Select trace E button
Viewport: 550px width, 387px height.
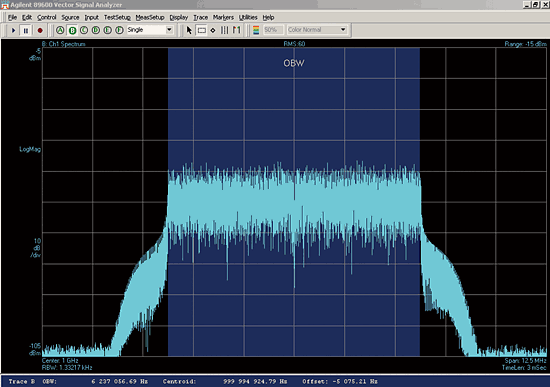[108, 30]
